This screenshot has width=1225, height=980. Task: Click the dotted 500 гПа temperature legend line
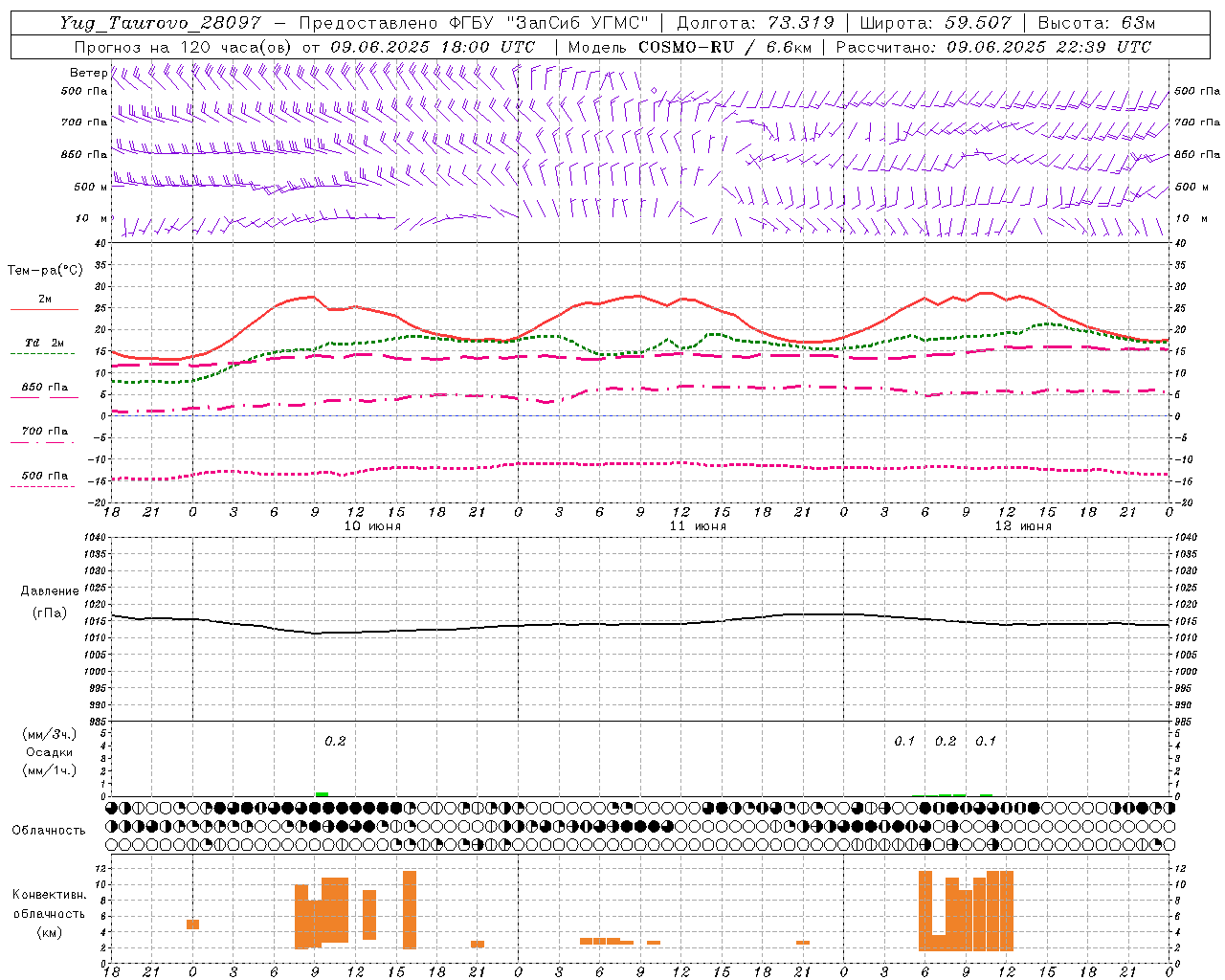44,486
